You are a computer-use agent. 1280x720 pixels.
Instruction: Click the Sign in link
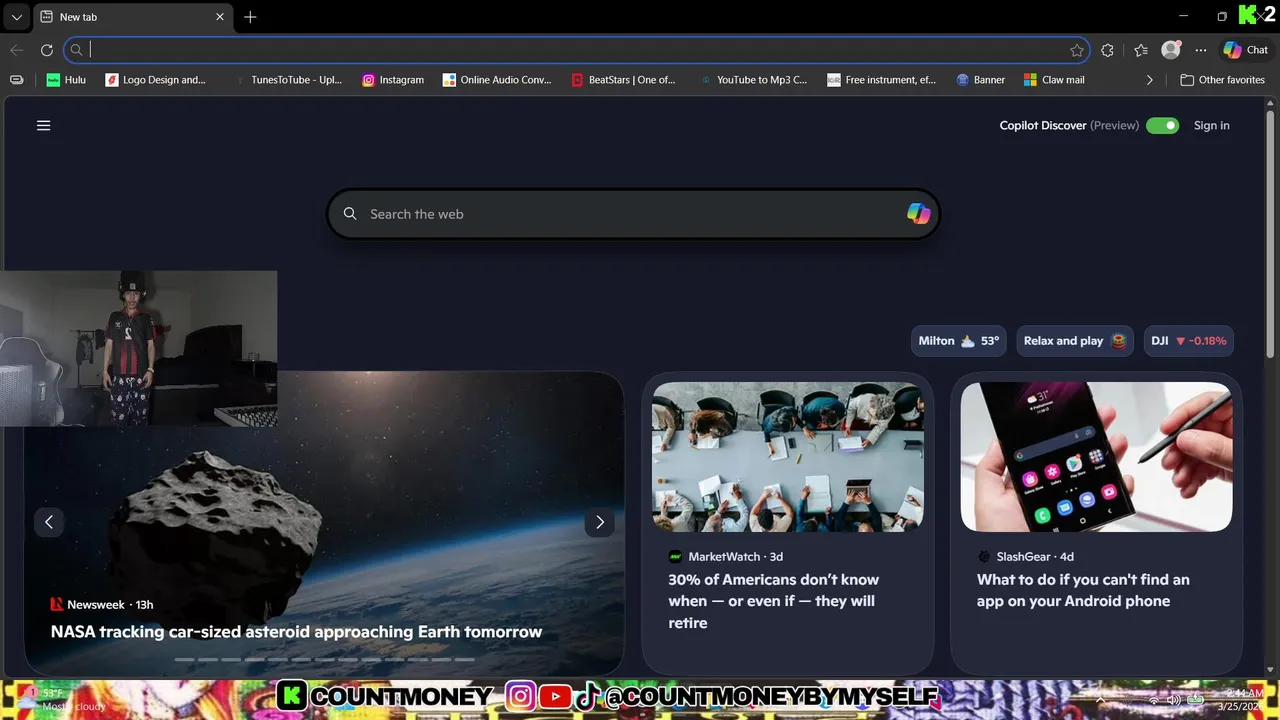coord(1212,125)
